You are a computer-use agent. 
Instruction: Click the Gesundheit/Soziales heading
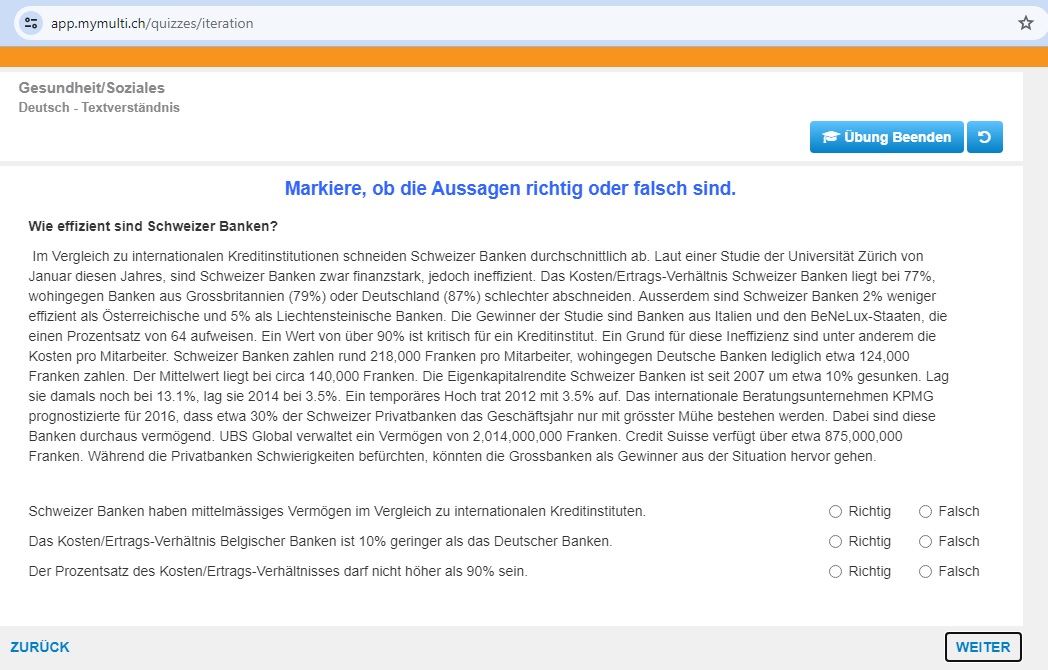click(92, 88)
